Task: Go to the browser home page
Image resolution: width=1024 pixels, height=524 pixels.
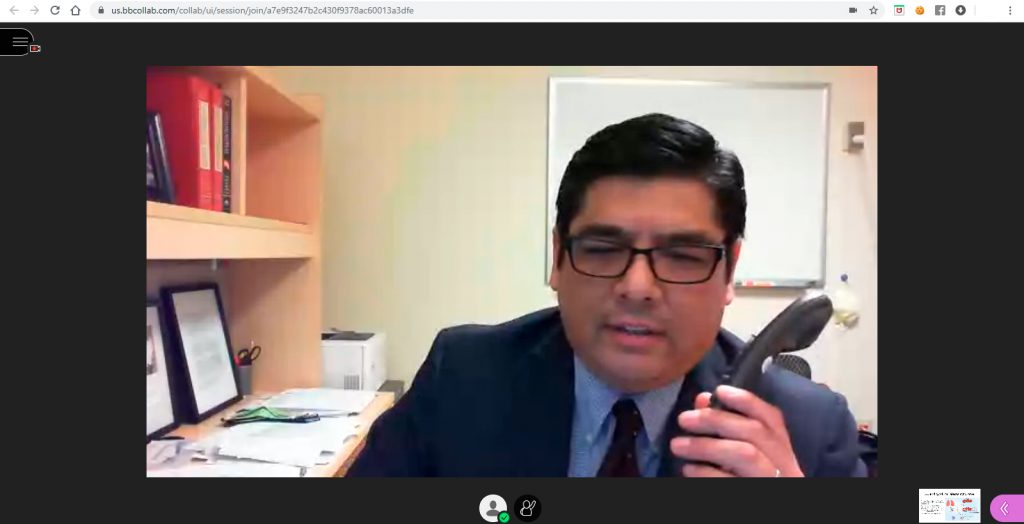Action: point(75,10)
